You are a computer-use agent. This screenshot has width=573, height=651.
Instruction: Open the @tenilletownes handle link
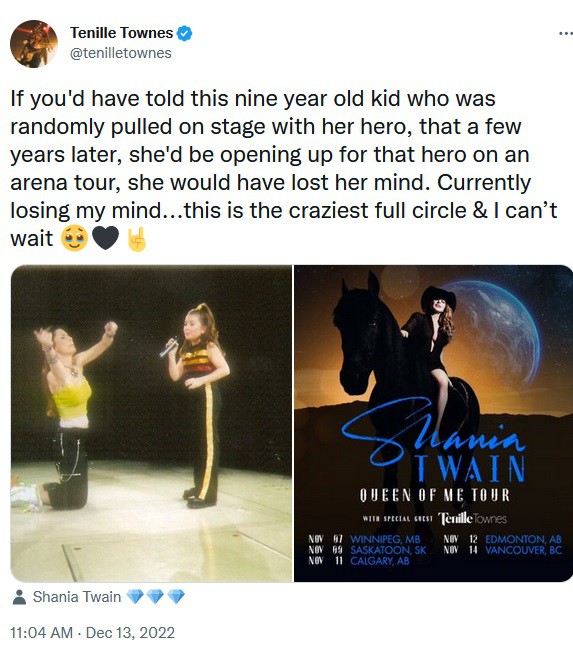(120, 53)
